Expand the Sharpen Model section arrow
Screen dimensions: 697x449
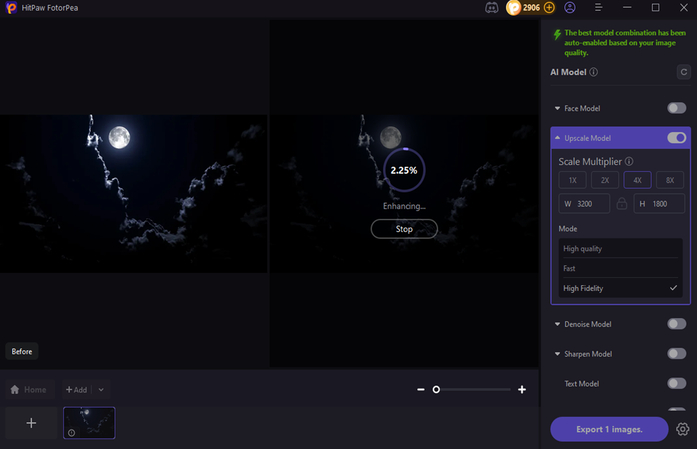[557, 354]
